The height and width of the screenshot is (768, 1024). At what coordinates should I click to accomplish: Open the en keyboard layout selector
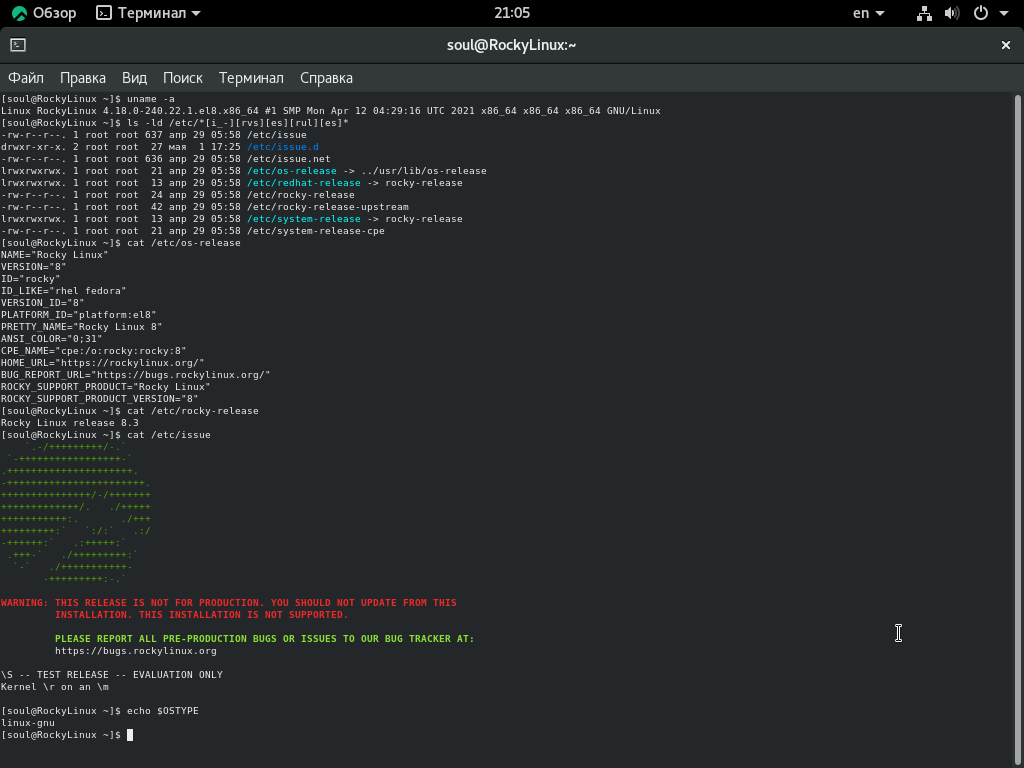(x=869, y=13)
